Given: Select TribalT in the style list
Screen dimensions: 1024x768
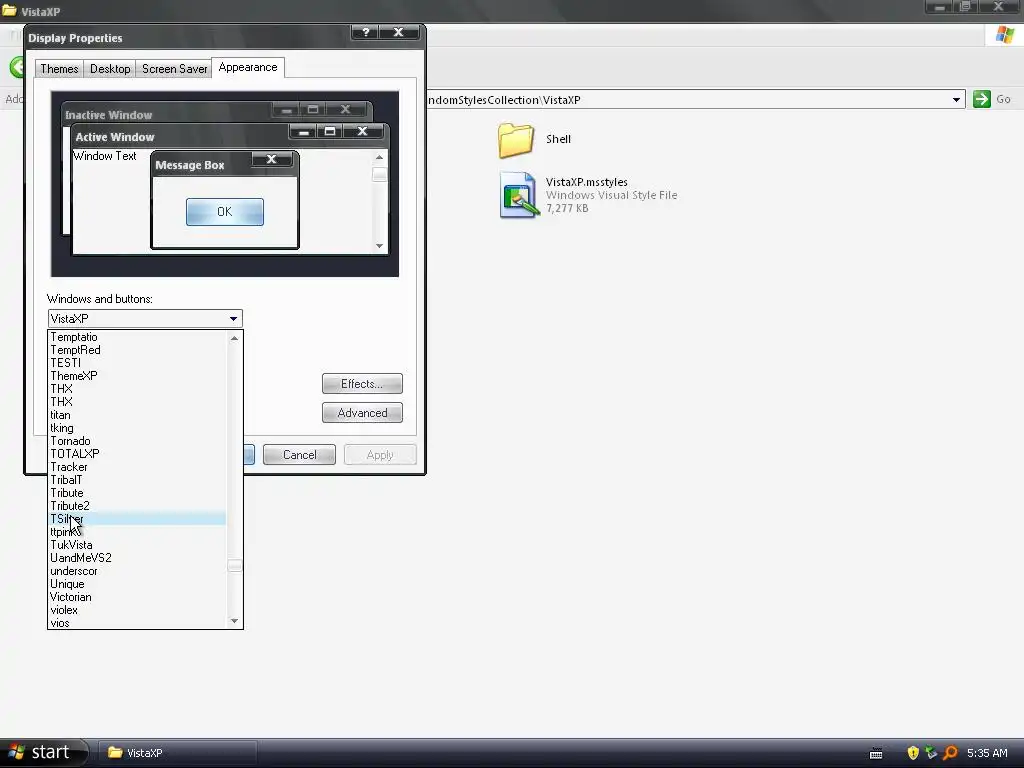Looking at the screenshot, I should [138, 480].
